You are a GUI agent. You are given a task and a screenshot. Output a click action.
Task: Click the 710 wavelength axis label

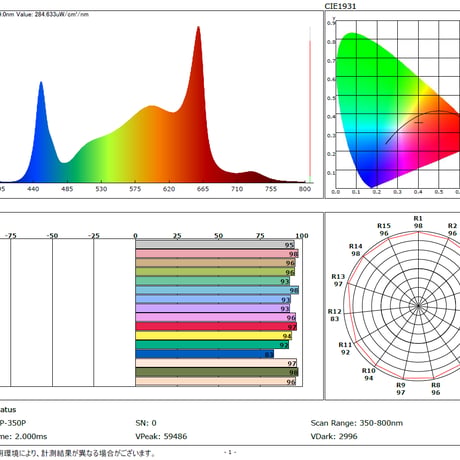pyautogui.click(x=237, y=189)
